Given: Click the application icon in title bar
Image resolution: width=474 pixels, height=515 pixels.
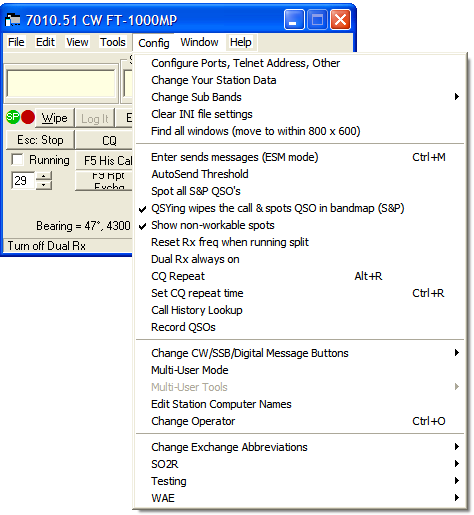Looking at the screenshot, I should tap(13, 20).
